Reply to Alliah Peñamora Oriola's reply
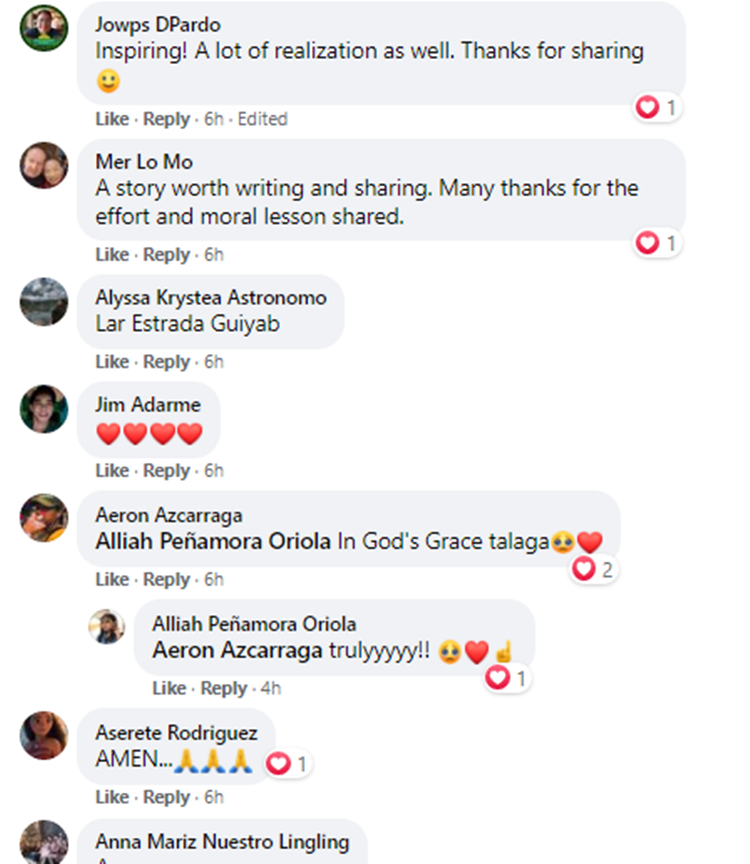The image size is (750, 864). (223, 689)
